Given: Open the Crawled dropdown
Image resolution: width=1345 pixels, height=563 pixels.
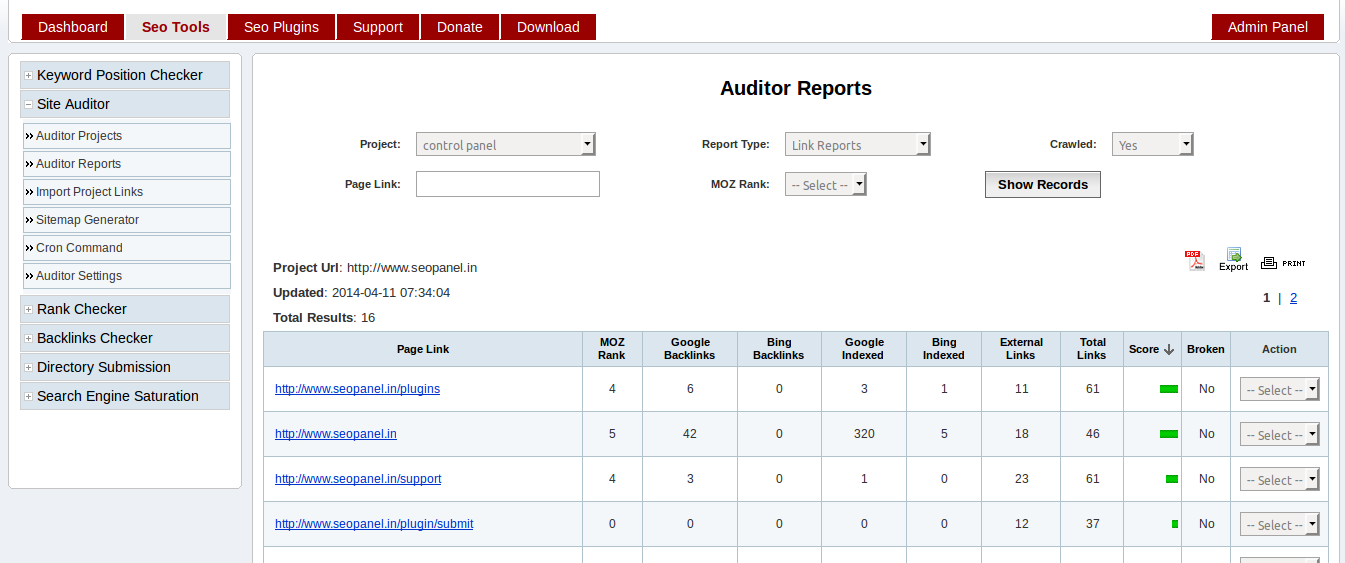Looking at the screenshot, I should coord(1153,145).
